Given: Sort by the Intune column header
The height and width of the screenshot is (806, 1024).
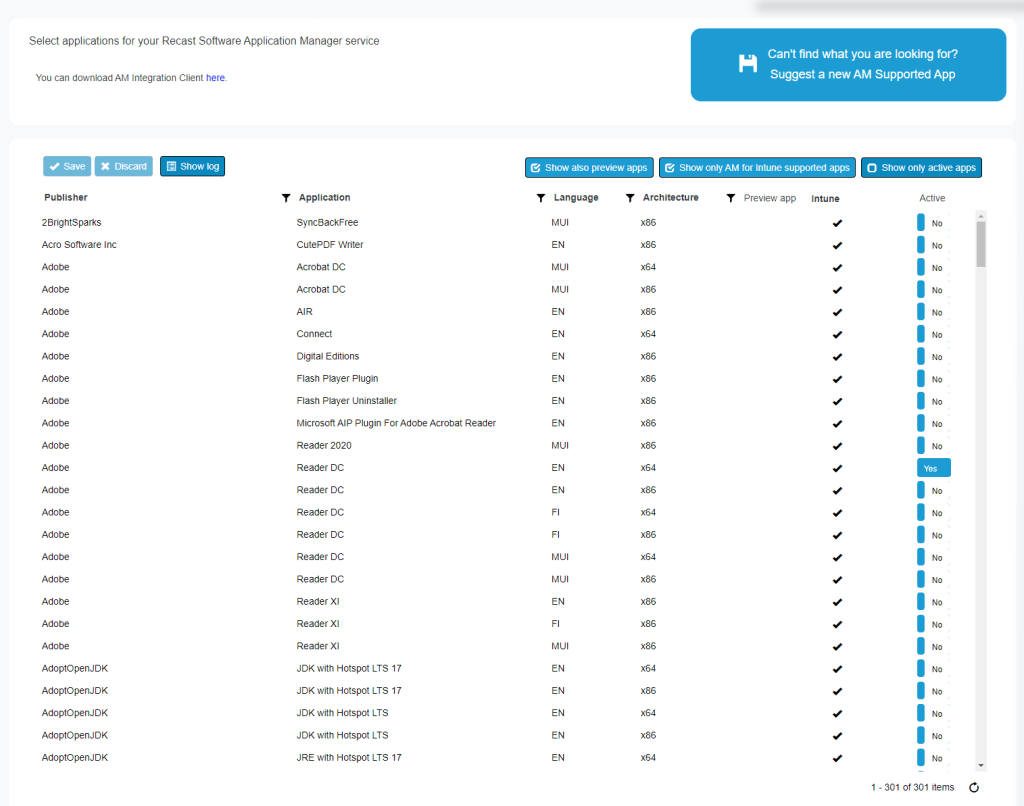Looking at the screenshot, I should [x=825, y=199].
